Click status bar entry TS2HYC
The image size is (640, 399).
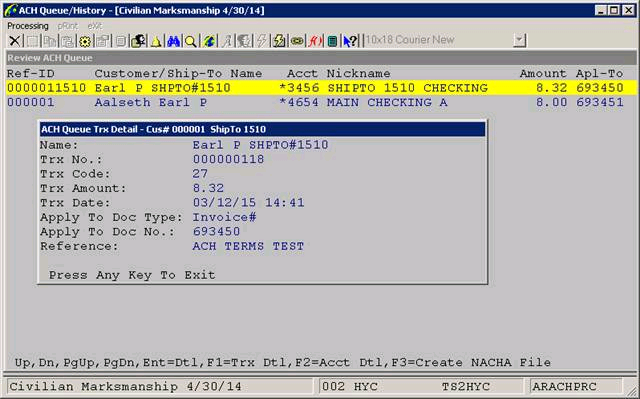(x=466, y=386)
